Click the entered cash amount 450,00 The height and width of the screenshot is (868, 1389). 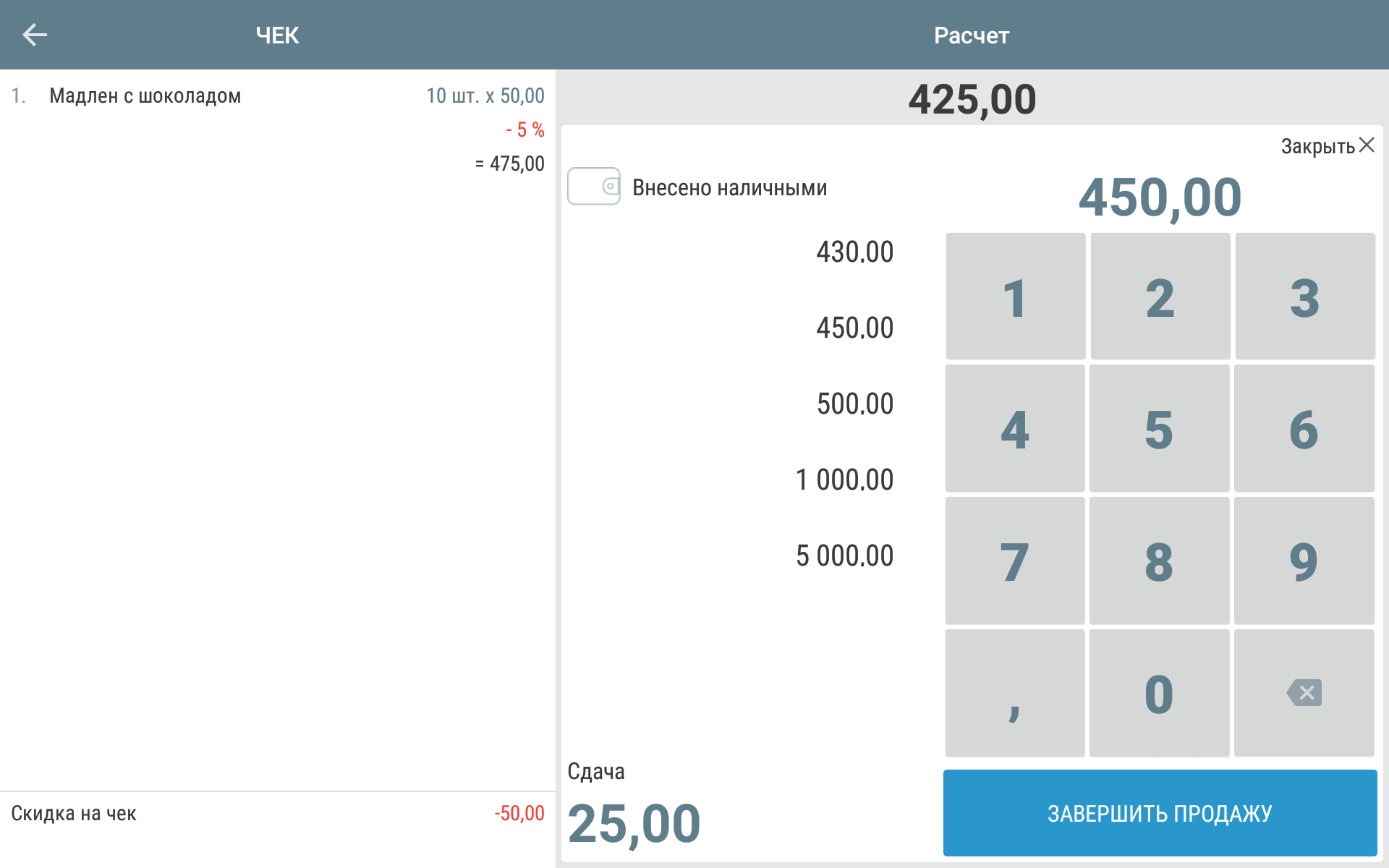tap(1160, 197)
